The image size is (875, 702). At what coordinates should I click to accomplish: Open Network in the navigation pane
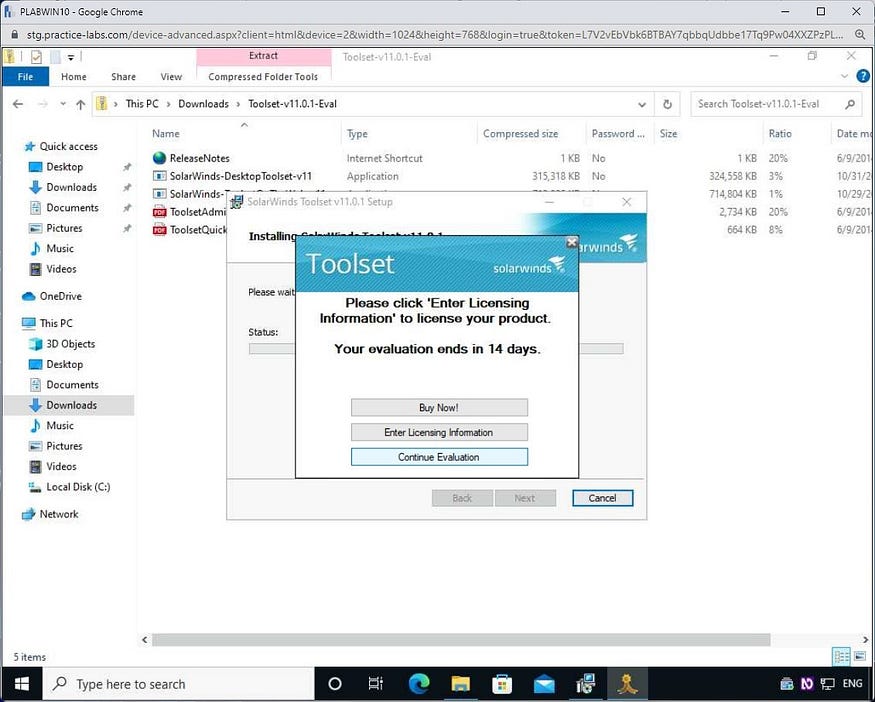pos(59,515)
